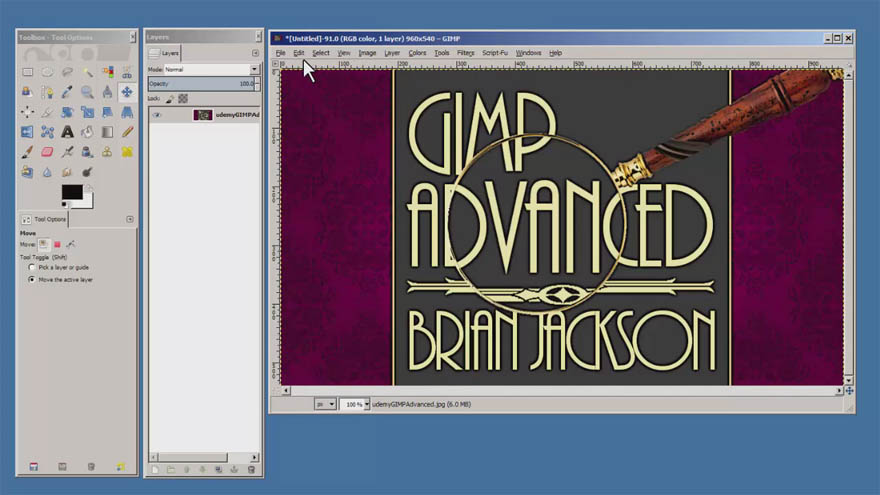Select the Cage Transform tool
The width and height of the screenshot is (880, 495).
[x=47, y=132]
